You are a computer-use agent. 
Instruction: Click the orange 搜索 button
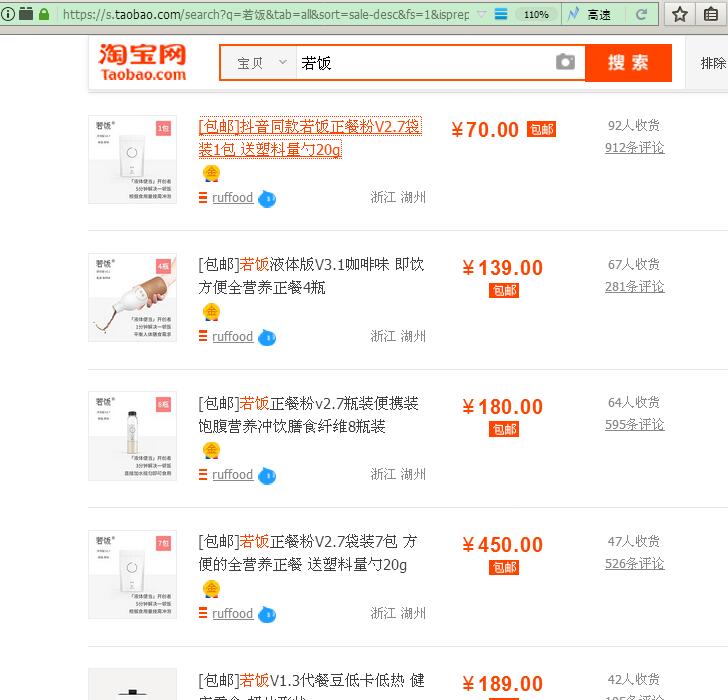pyautogui.click(x=628, y=63)
